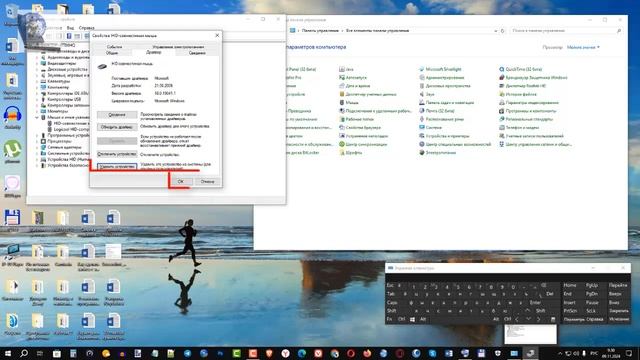Open Программы и компоненты in Control Panel

click(x=528, y=111)
